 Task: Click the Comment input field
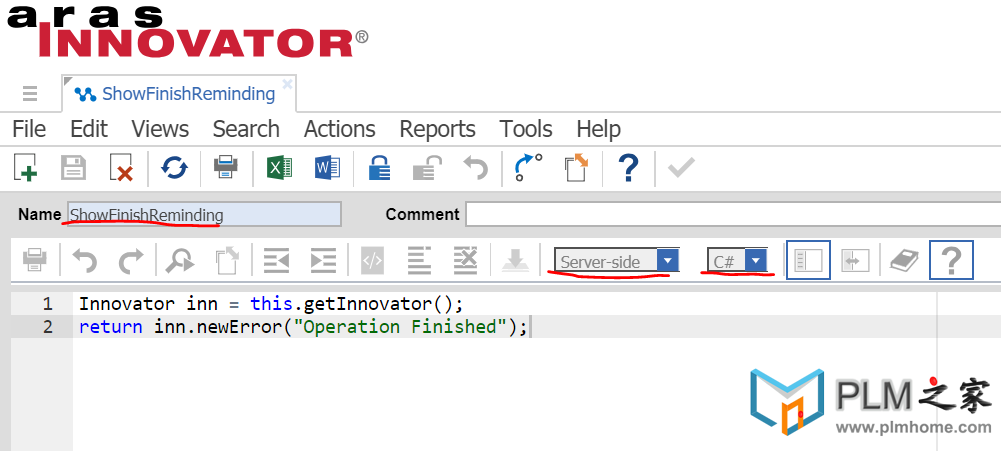click(733, 215)
